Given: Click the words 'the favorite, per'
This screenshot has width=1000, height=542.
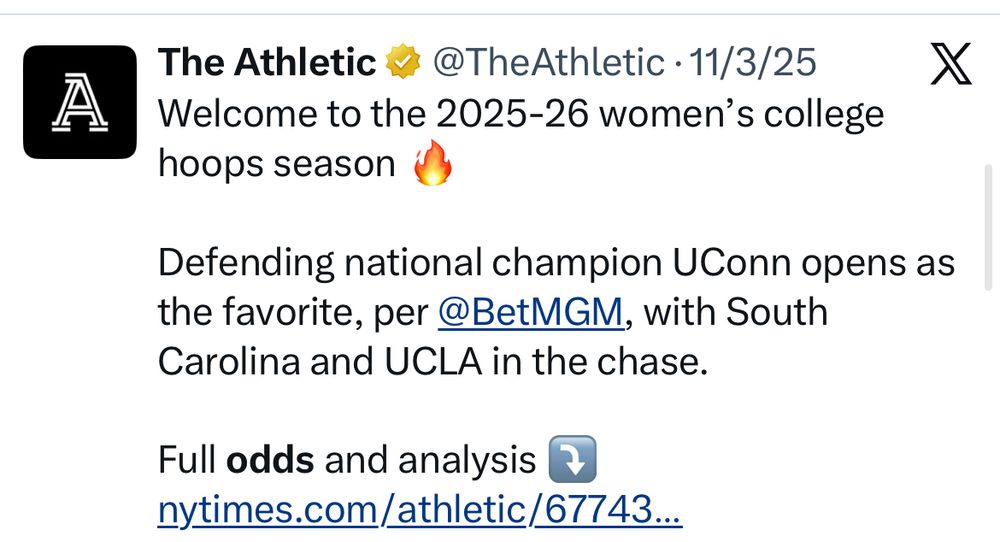Looking at the screenshot, I should click(296, 313).
